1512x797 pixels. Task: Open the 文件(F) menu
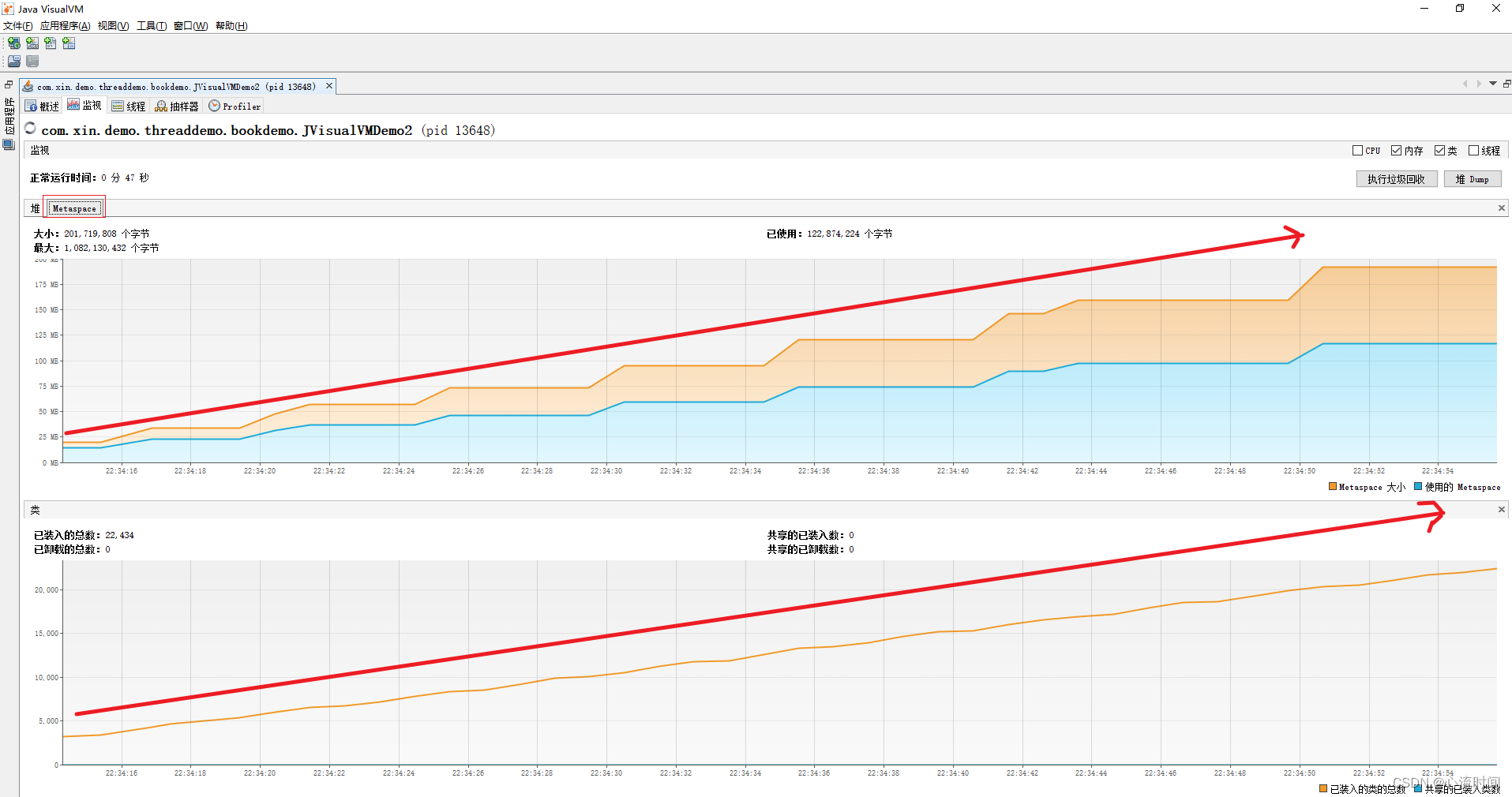coord(17,26)
